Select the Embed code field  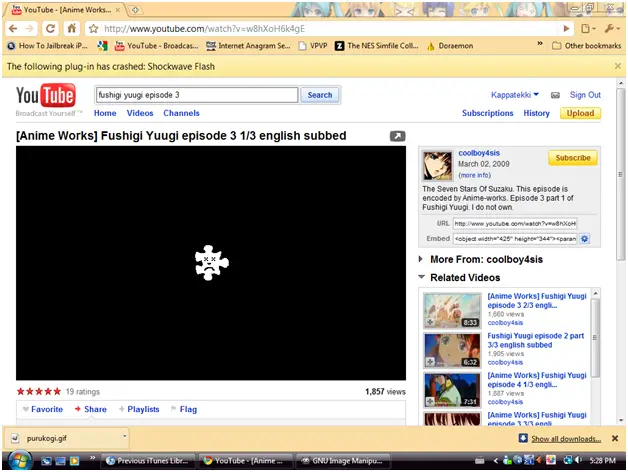coord(515,239)
